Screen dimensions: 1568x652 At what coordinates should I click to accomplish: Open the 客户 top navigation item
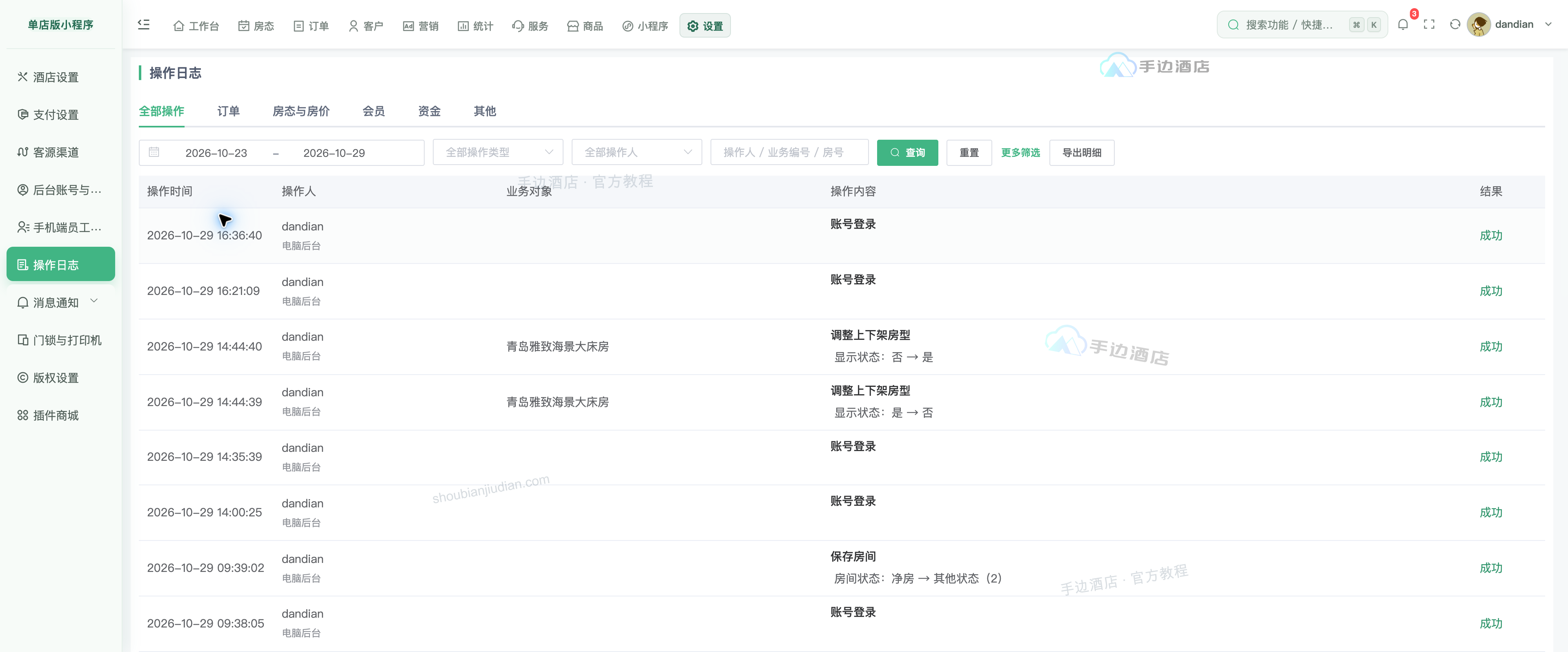pyautogui.click(x=366, y=26)
